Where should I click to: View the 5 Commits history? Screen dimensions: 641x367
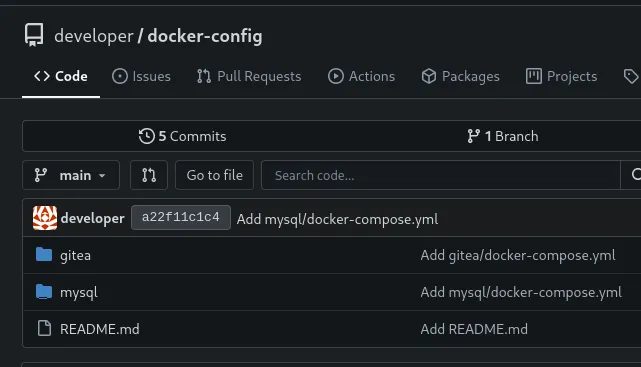tap(182, 136)
